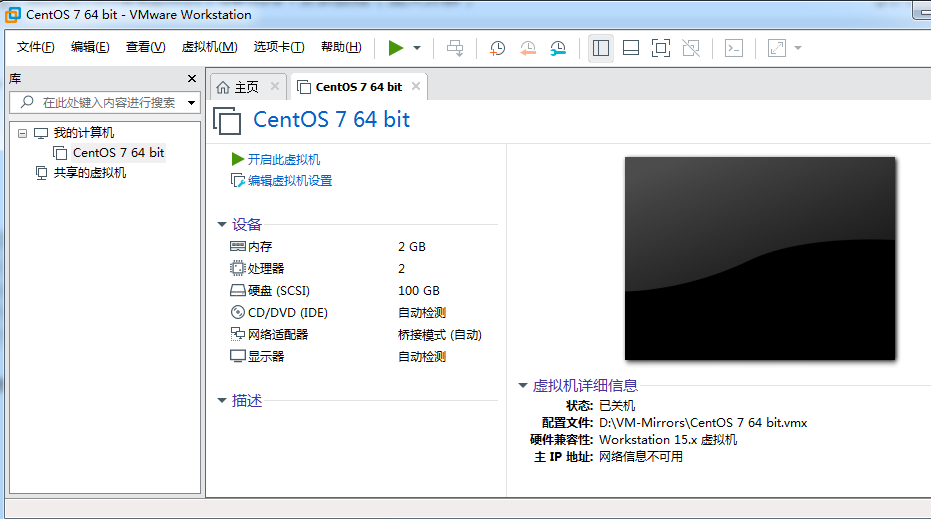Collapse the 我的计算机 tree node
This screenshot has width=931, height=519.
[x=23, y=133]
